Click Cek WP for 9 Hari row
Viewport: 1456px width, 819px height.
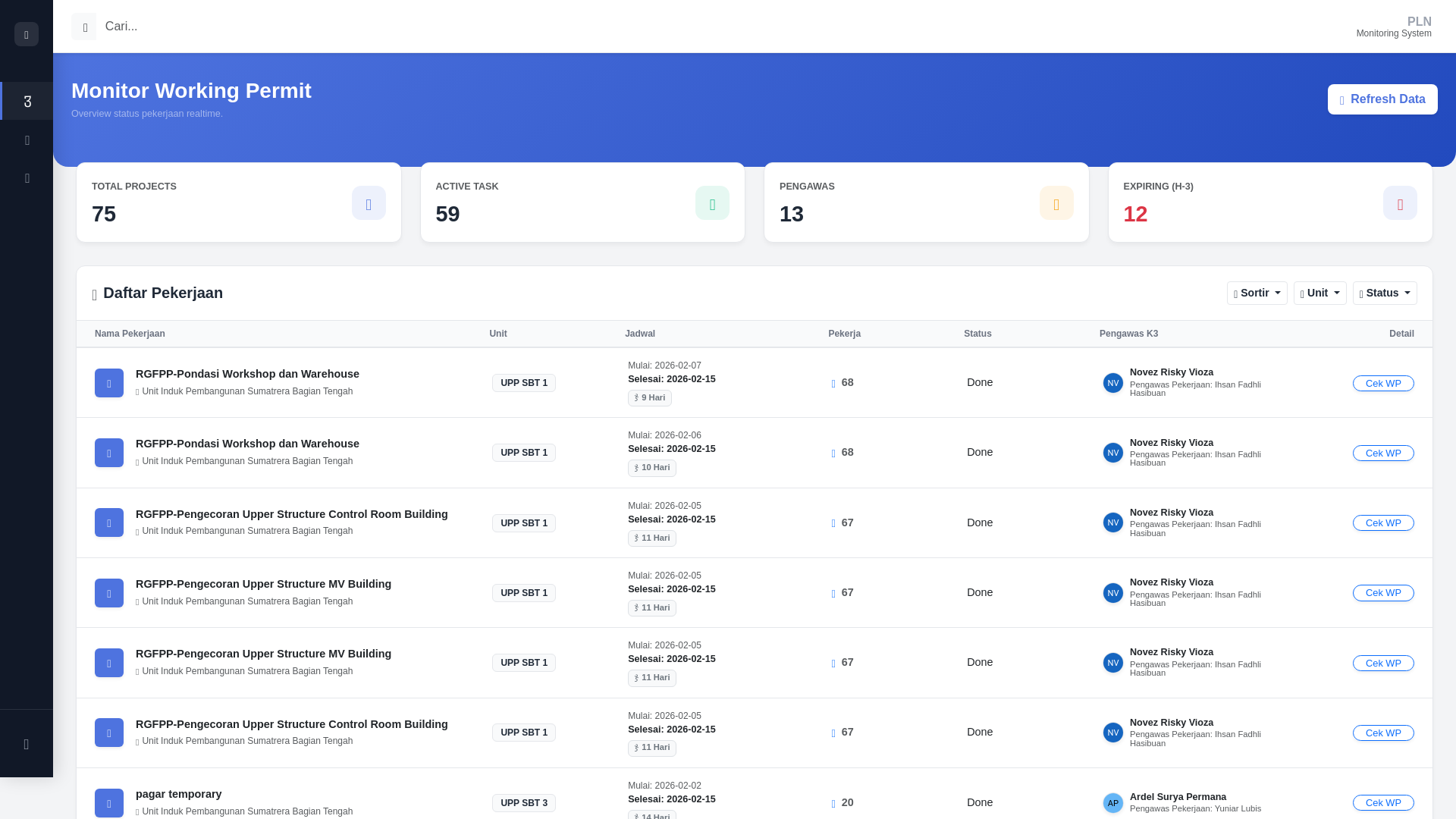coord(1383,384)
